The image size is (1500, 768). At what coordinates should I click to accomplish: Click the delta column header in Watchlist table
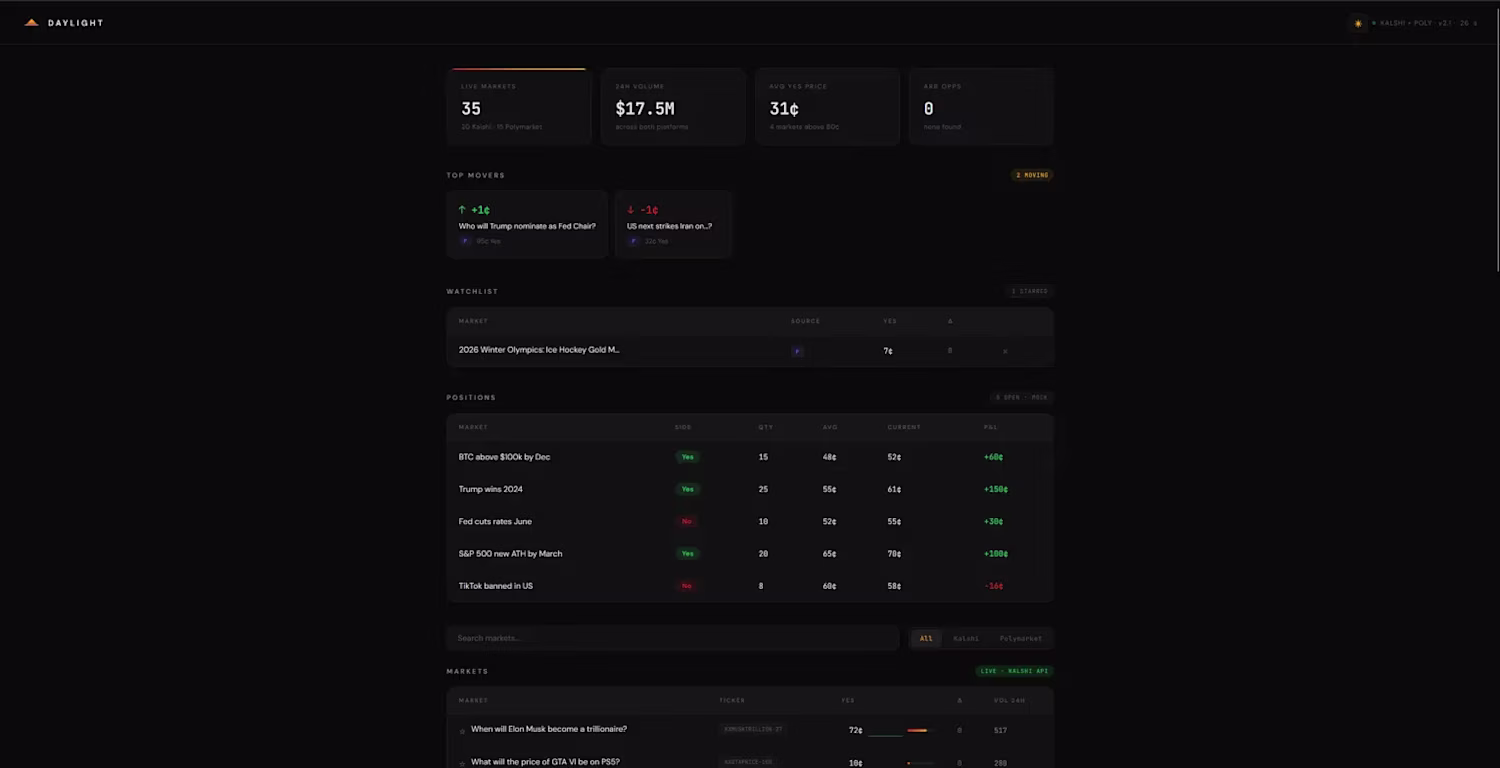point(950,321)
